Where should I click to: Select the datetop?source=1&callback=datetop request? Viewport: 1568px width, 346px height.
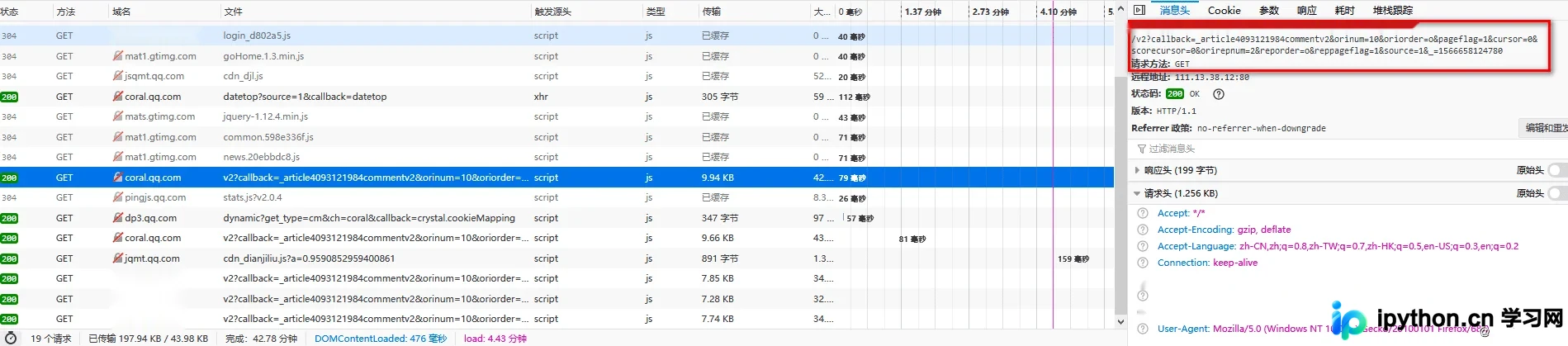coord(557,97)
